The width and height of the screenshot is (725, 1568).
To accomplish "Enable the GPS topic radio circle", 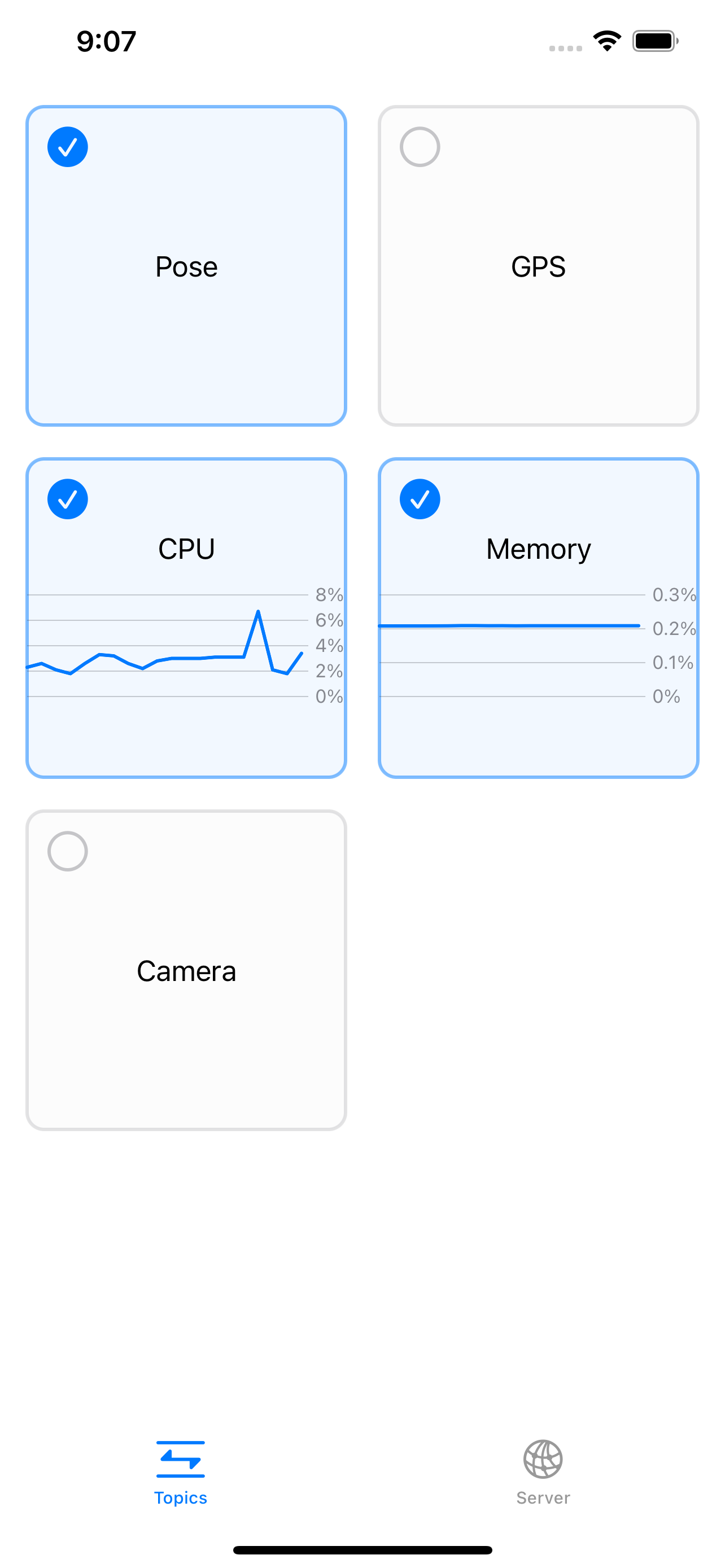I will click(x=420, y=147).
